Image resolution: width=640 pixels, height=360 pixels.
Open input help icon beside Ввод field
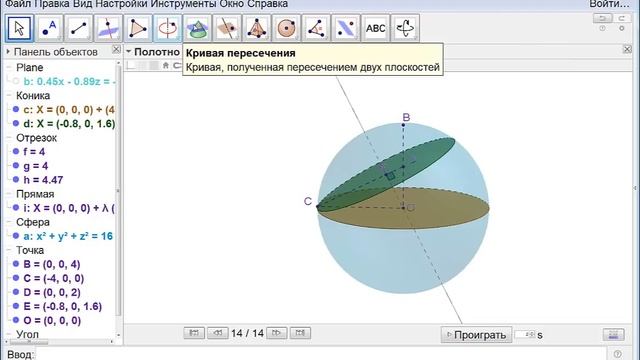618,354
